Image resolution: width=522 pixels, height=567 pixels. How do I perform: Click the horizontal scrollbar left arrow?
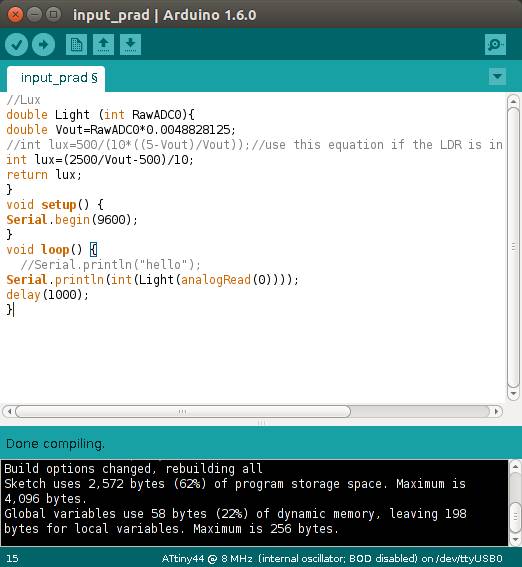[x=9, y=411]
